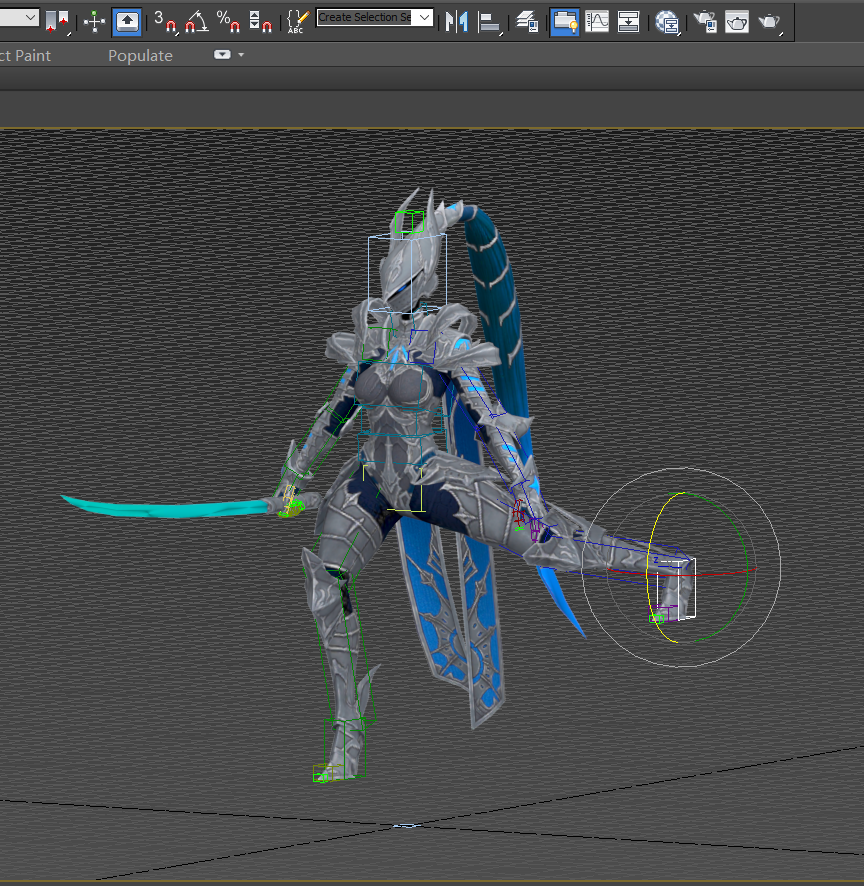Screen dimensions: 864x886
Task: Show the Rendered Frame Window
Action: point(737,20)
